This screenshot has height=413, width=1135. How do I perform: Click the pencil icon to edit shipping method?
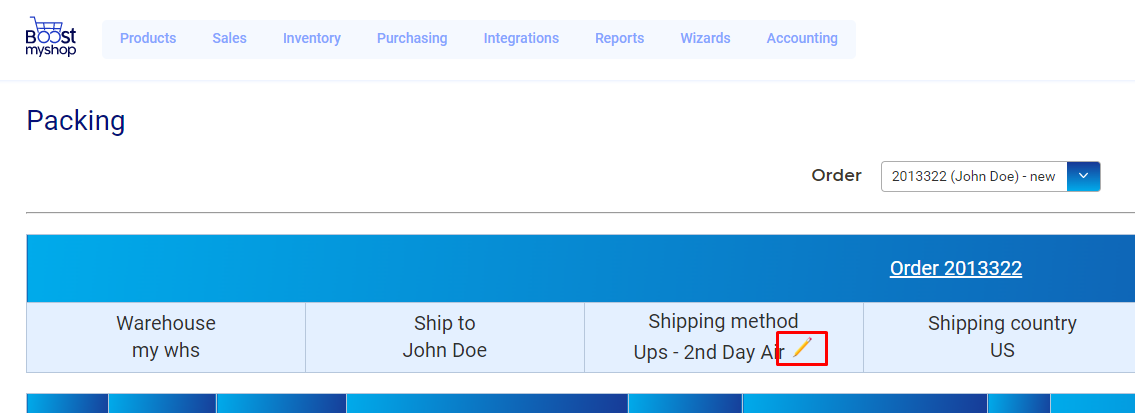point(802,348)
